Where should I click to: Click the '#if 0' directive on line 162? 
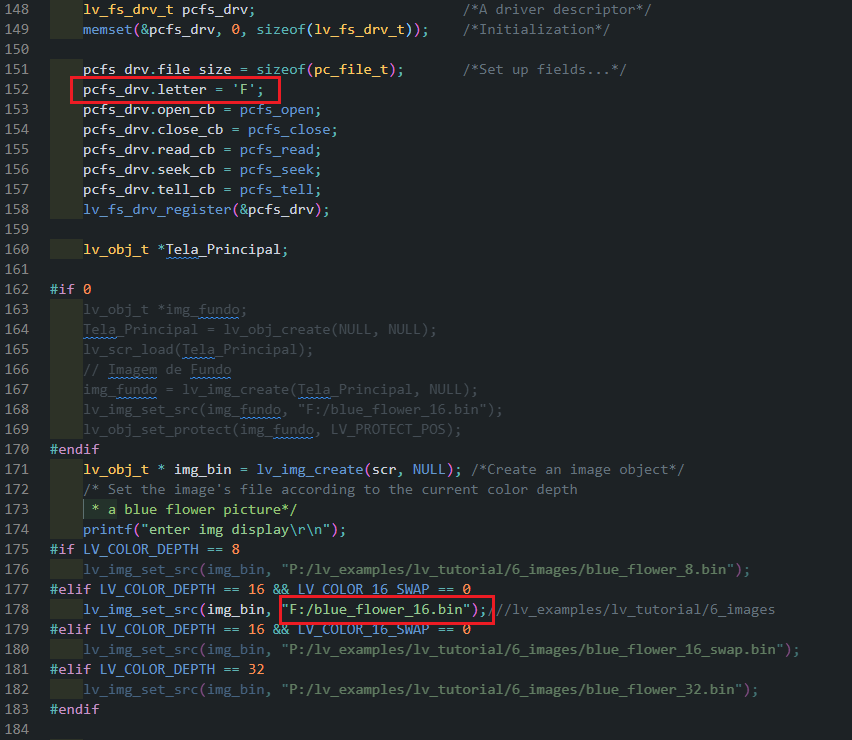tap(71, 289)
